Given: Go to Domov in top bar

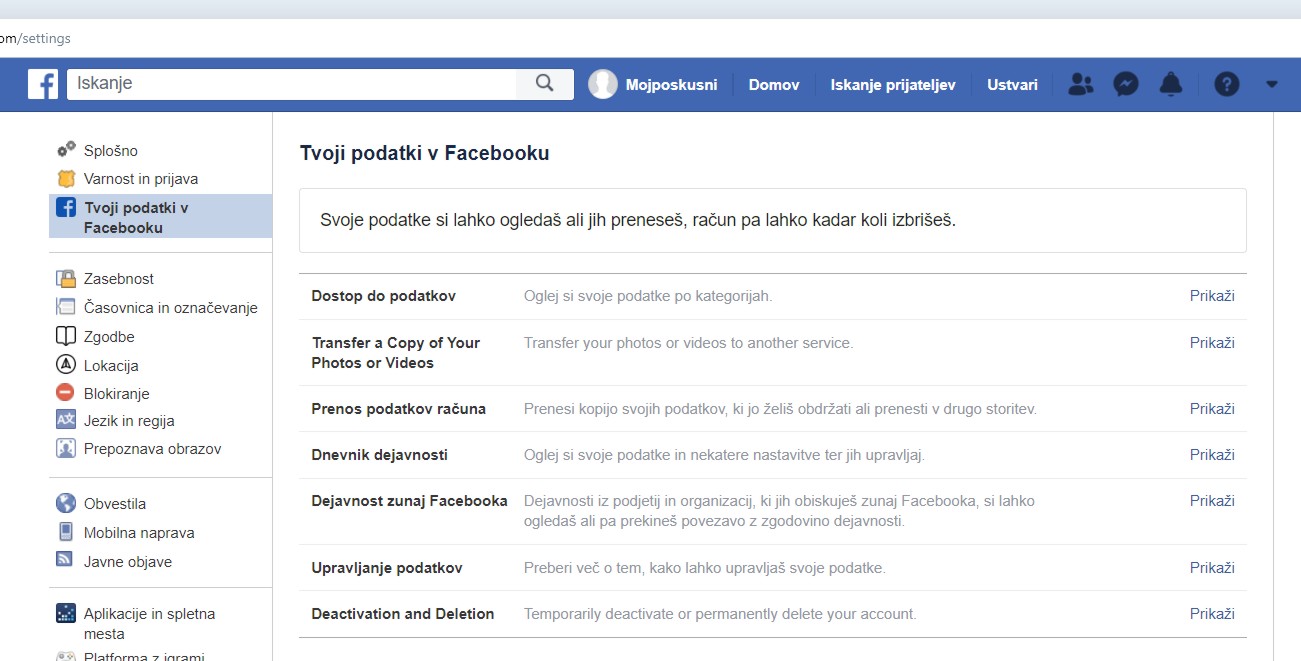Looking at the screenshot, I should point(773,85).
